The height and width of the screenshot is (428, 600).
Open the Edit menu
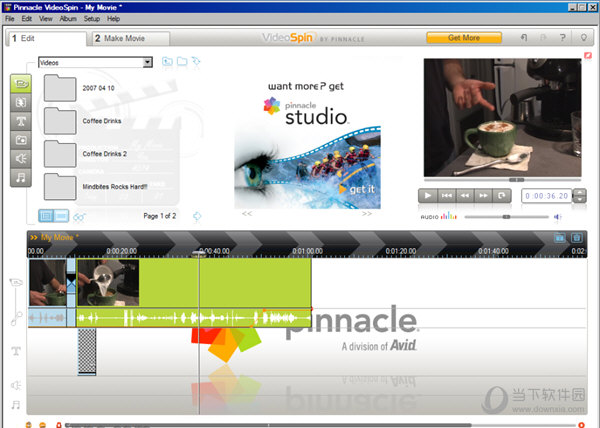pyautogui.click(x=26, y=19)
